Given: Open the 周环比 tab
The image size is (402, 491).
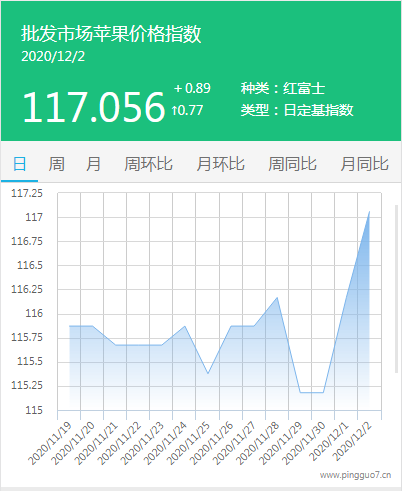Looking at the screenshot, I should (x=148, y=164).
